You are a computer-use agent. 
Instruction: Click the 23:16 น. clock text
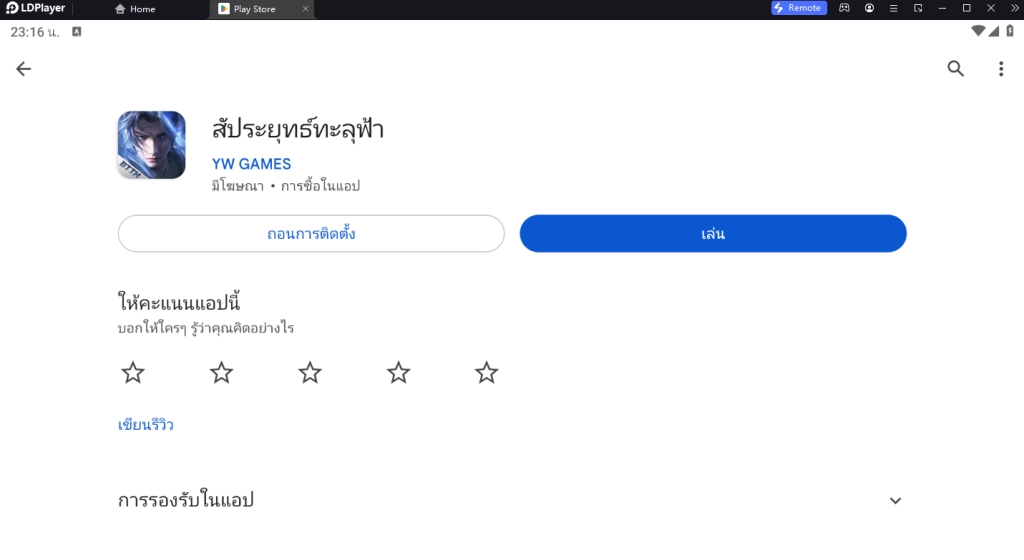(x=35, y=32)
